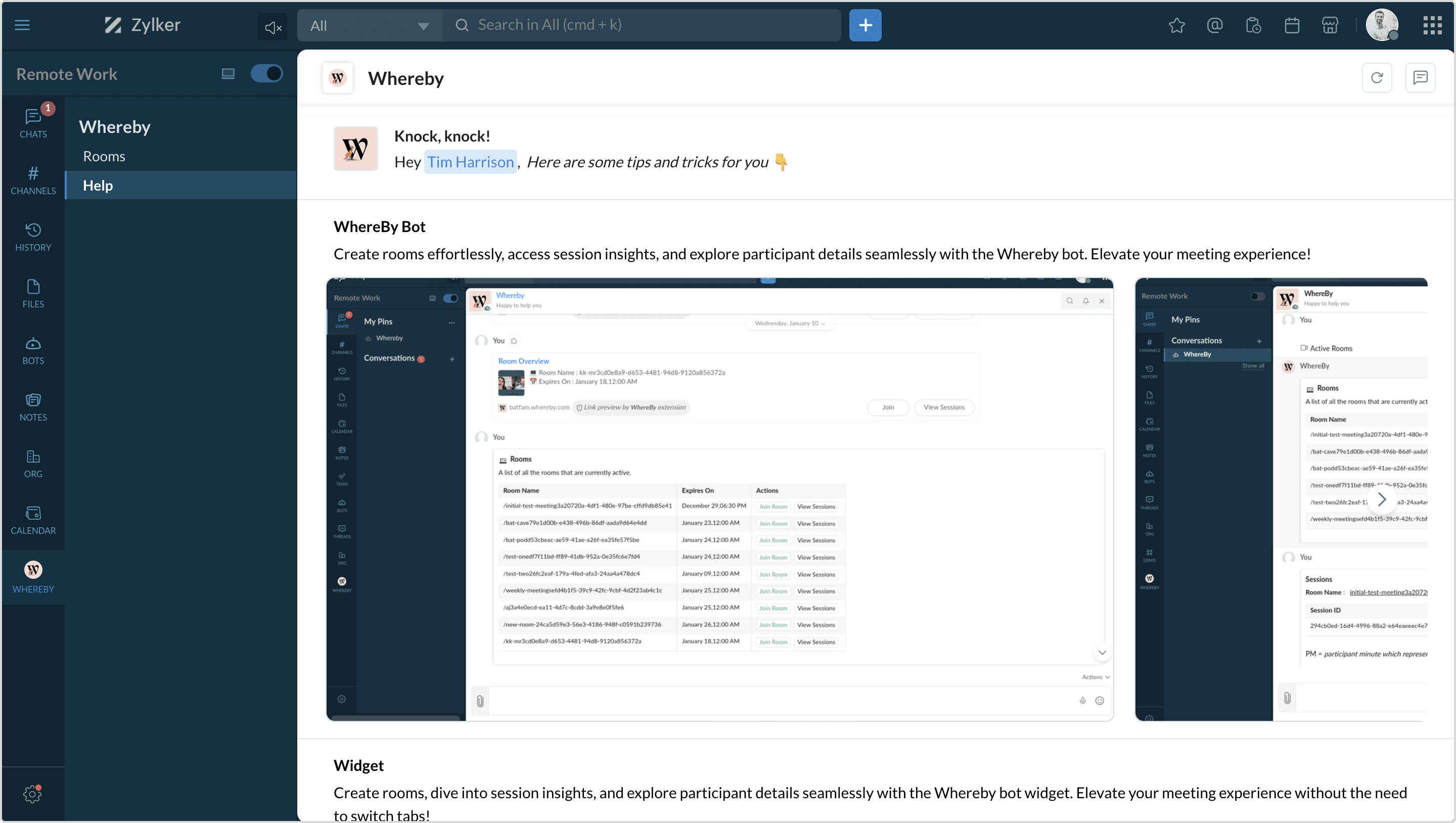Click the WhereBy Bot heading

[x=379, y=226]
